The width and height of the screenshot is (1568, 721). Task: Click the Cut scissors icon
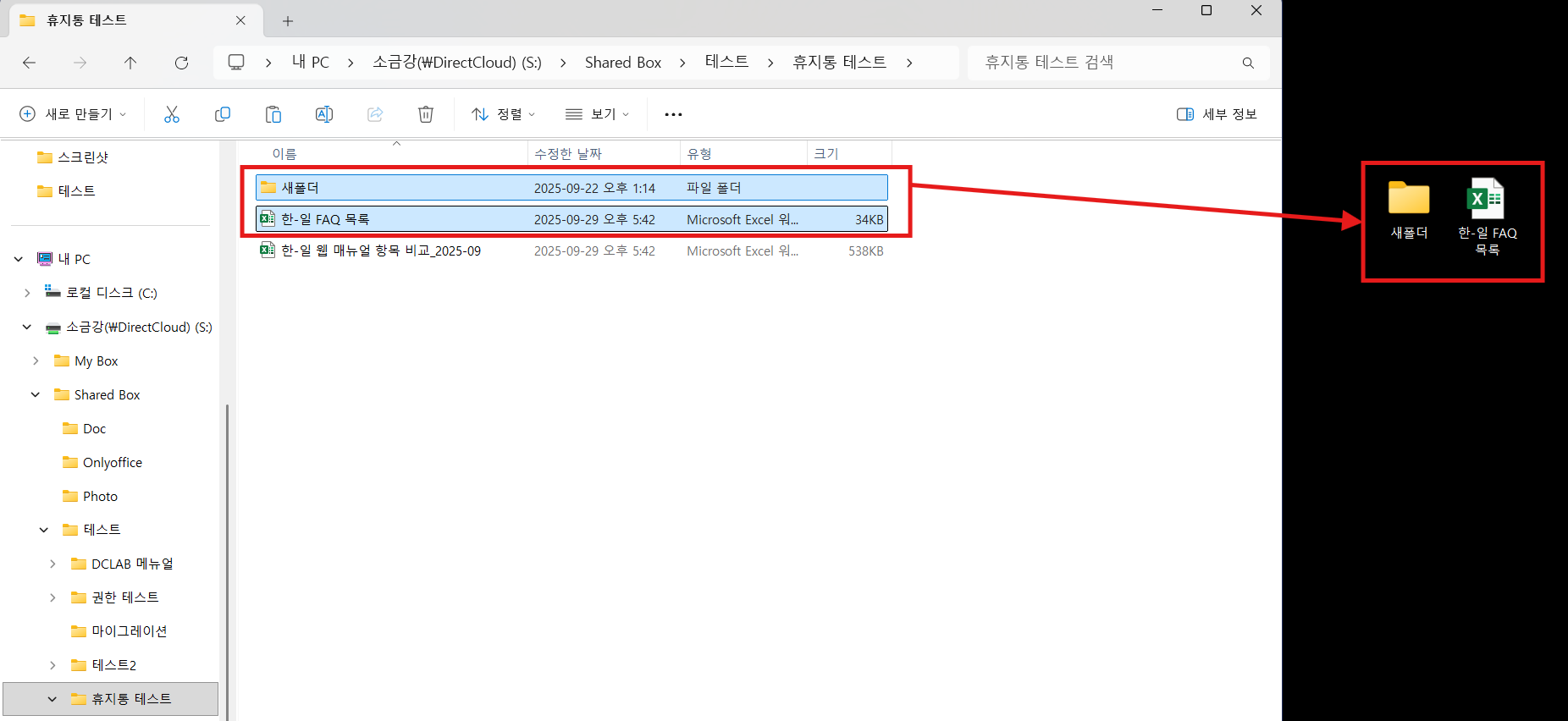[172, 114]
